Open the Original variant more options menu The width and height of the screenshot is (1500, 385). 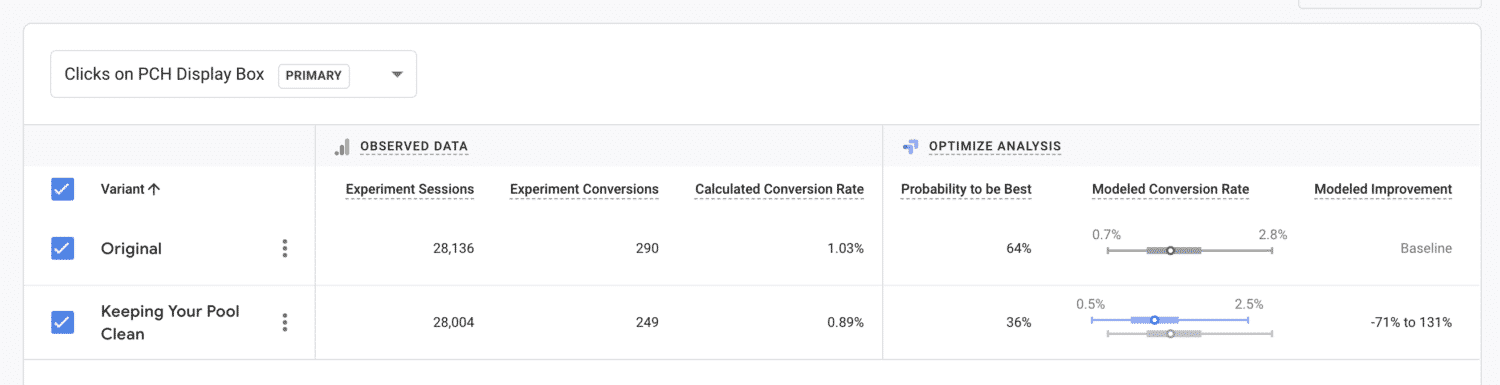285,248
